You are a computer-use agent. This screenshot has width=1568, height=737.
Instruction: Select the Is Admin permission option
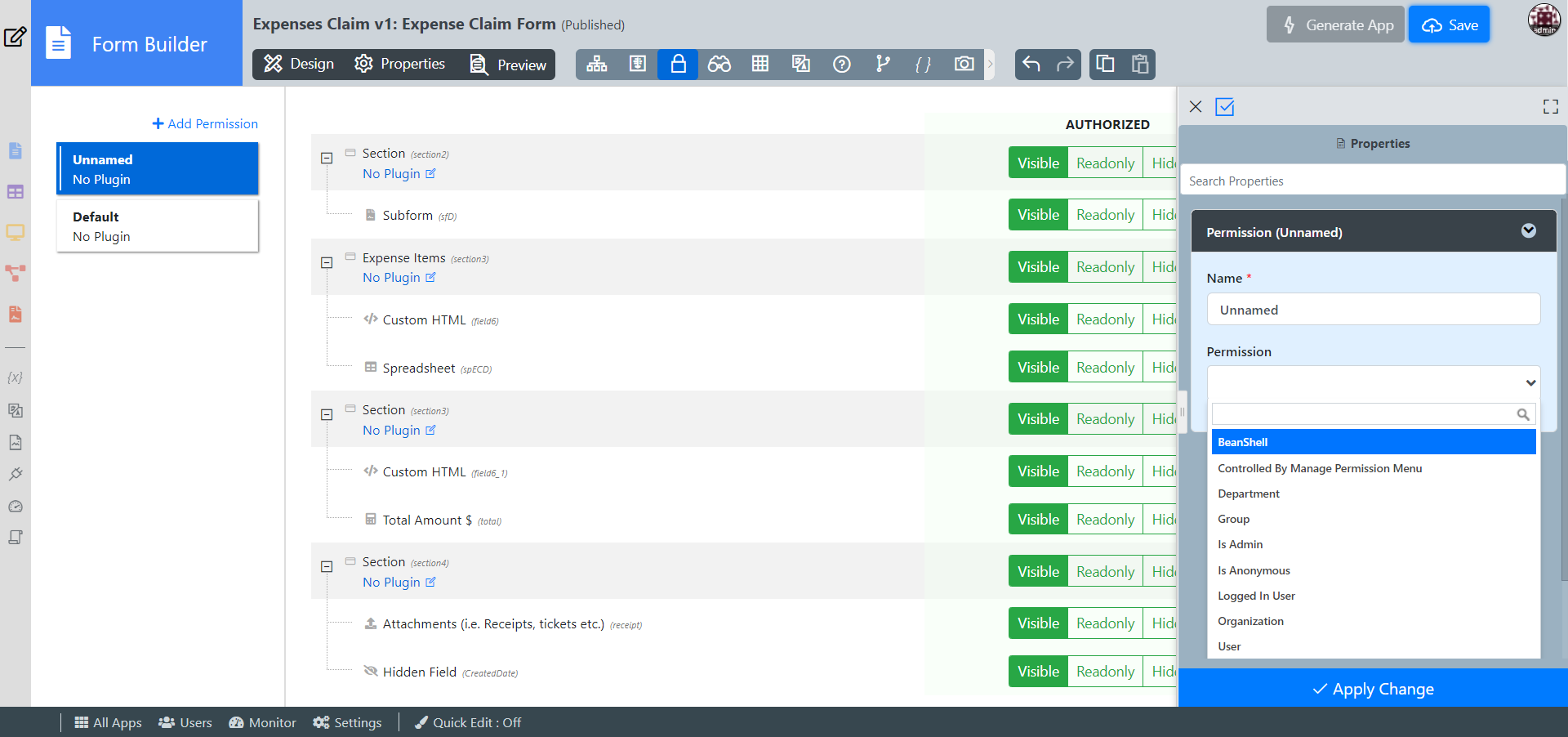coord(1374,544)
